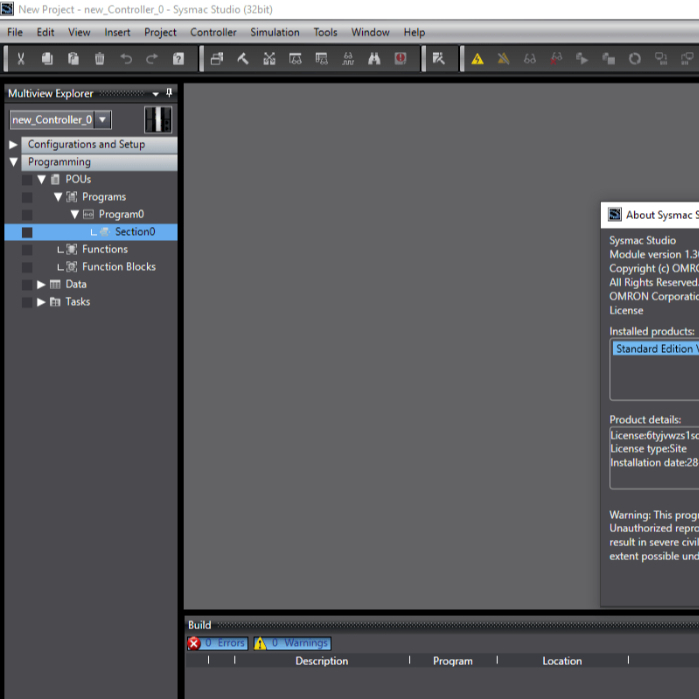Image resolution: width=699 pixels, height=699 pixels.
Task: Expand the Tasks tree node
Action: coord(41,302)
